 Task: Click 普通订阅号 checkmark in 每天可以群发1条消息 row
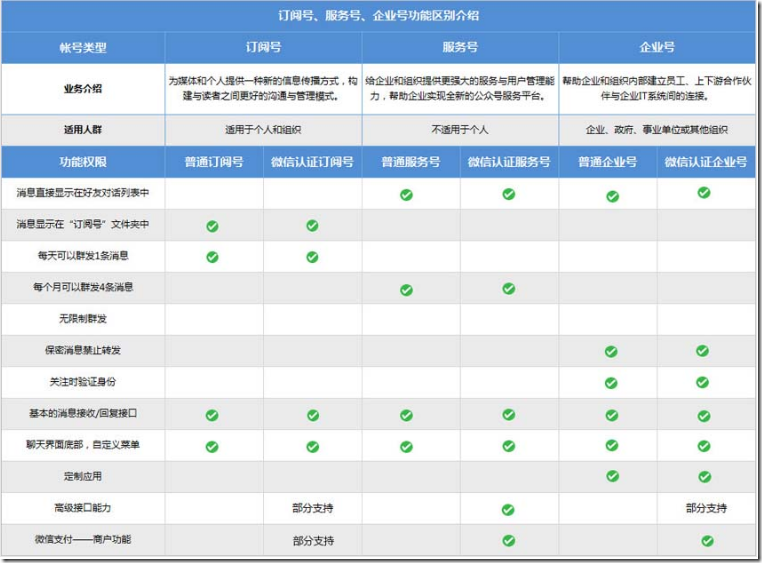(x=212, y=257)
